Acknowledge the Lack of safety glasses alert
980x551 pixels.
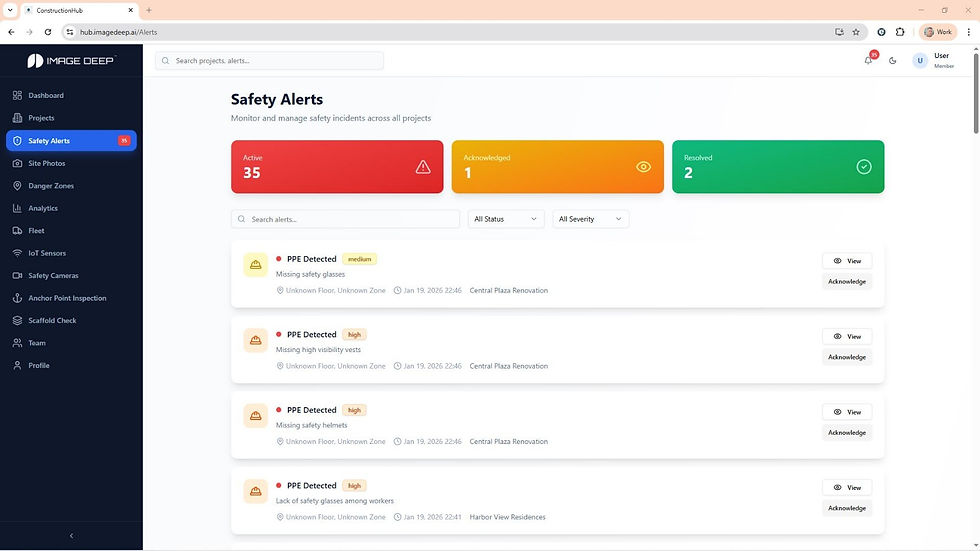pos(847,509)
